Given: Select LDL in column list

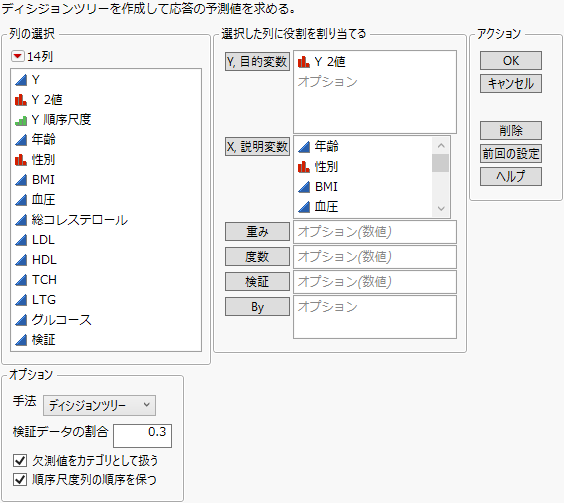Looking at the screenshot, I should 43,240.
